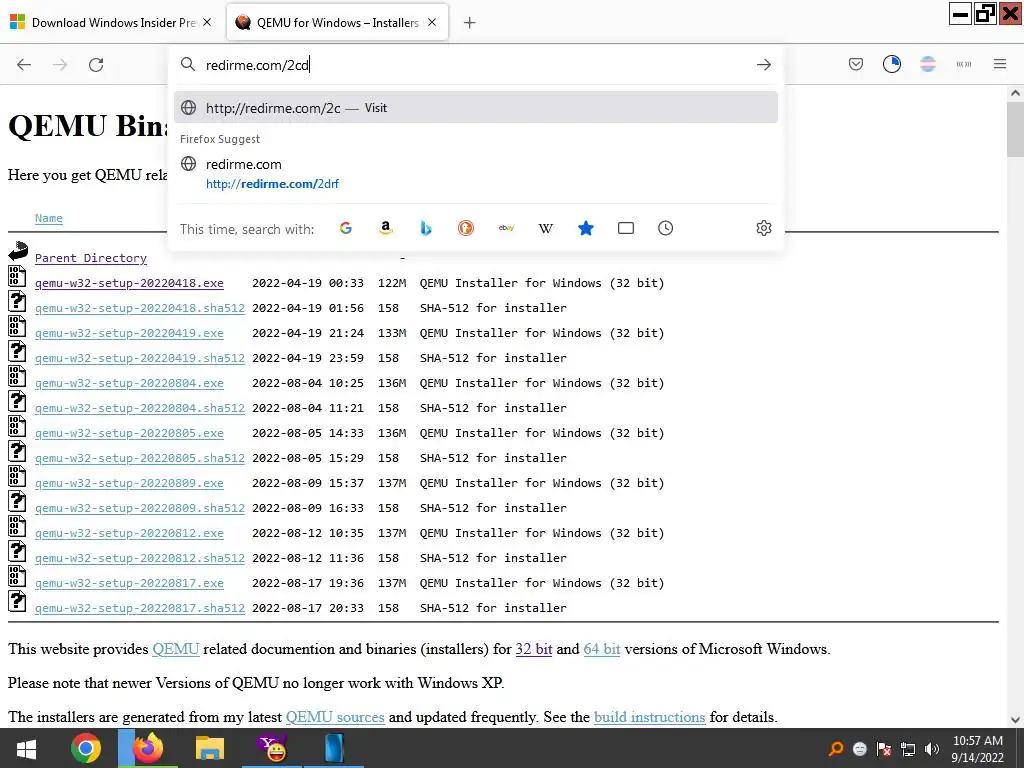Search this time with DuckDuckGo
This screenshot has height=768, width=1024.
[466, 228]
